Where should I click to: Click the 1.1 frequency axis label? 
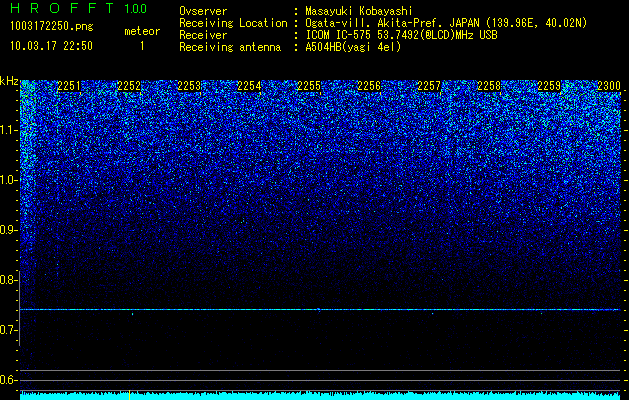pyautogui.click(x=9, y=130)
